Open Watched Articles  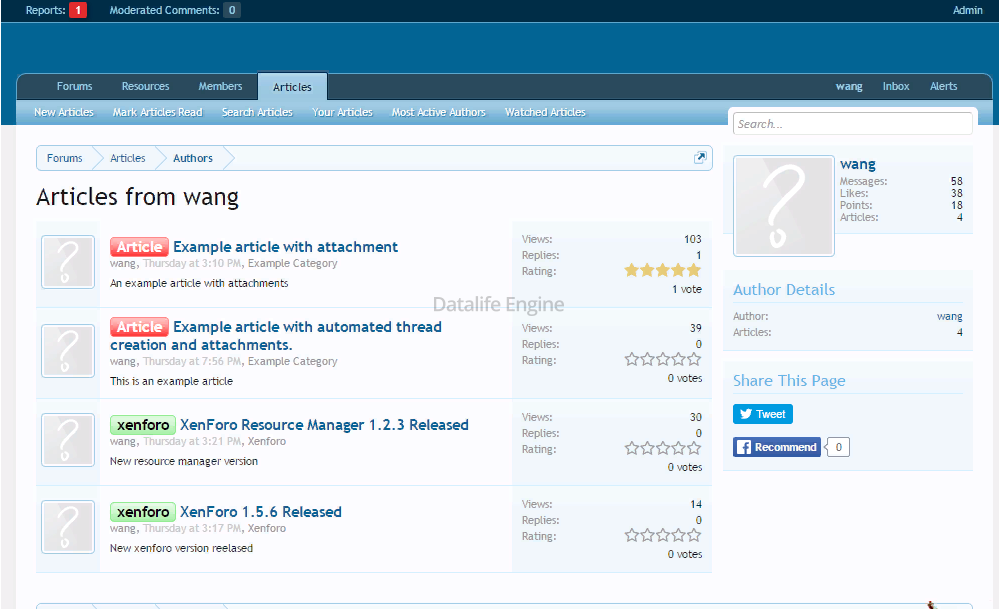click(x=545, y=112)
